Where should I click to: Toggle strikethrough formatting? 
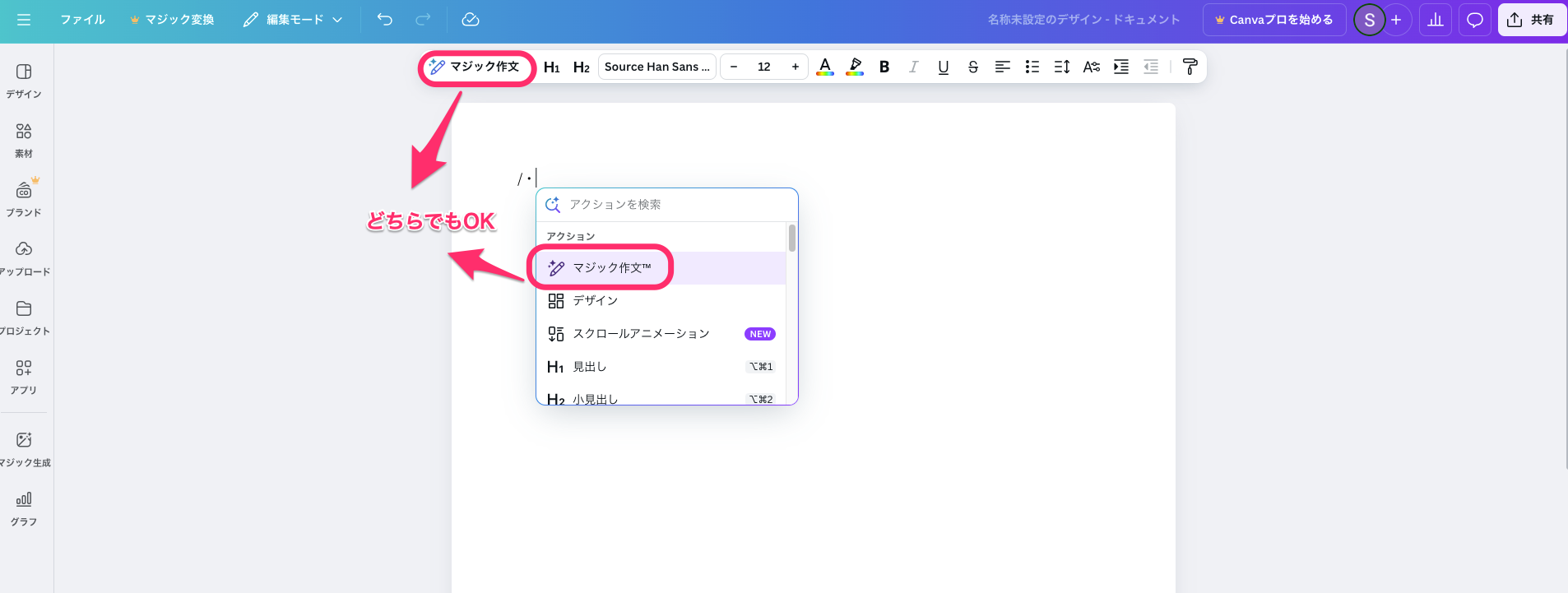973,67
